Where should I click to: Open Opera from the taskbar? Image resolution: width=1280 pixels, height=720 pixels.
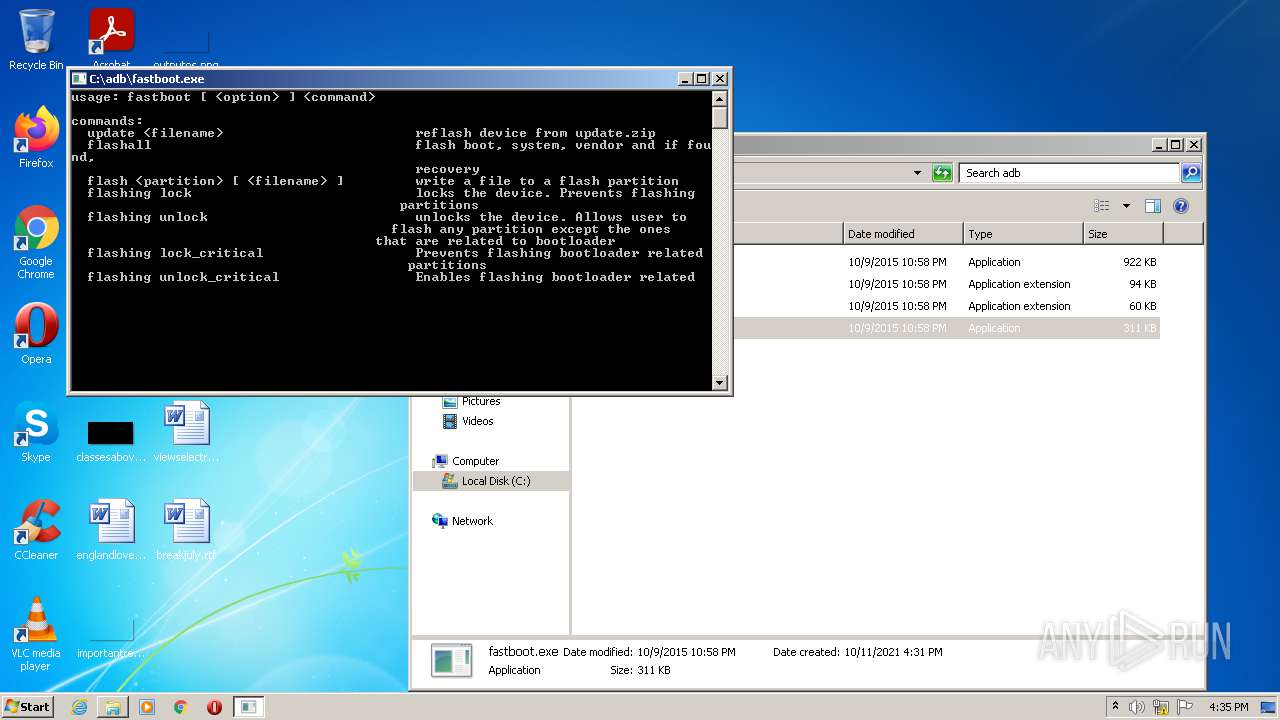pyautogui.click(x=214, y=707)
